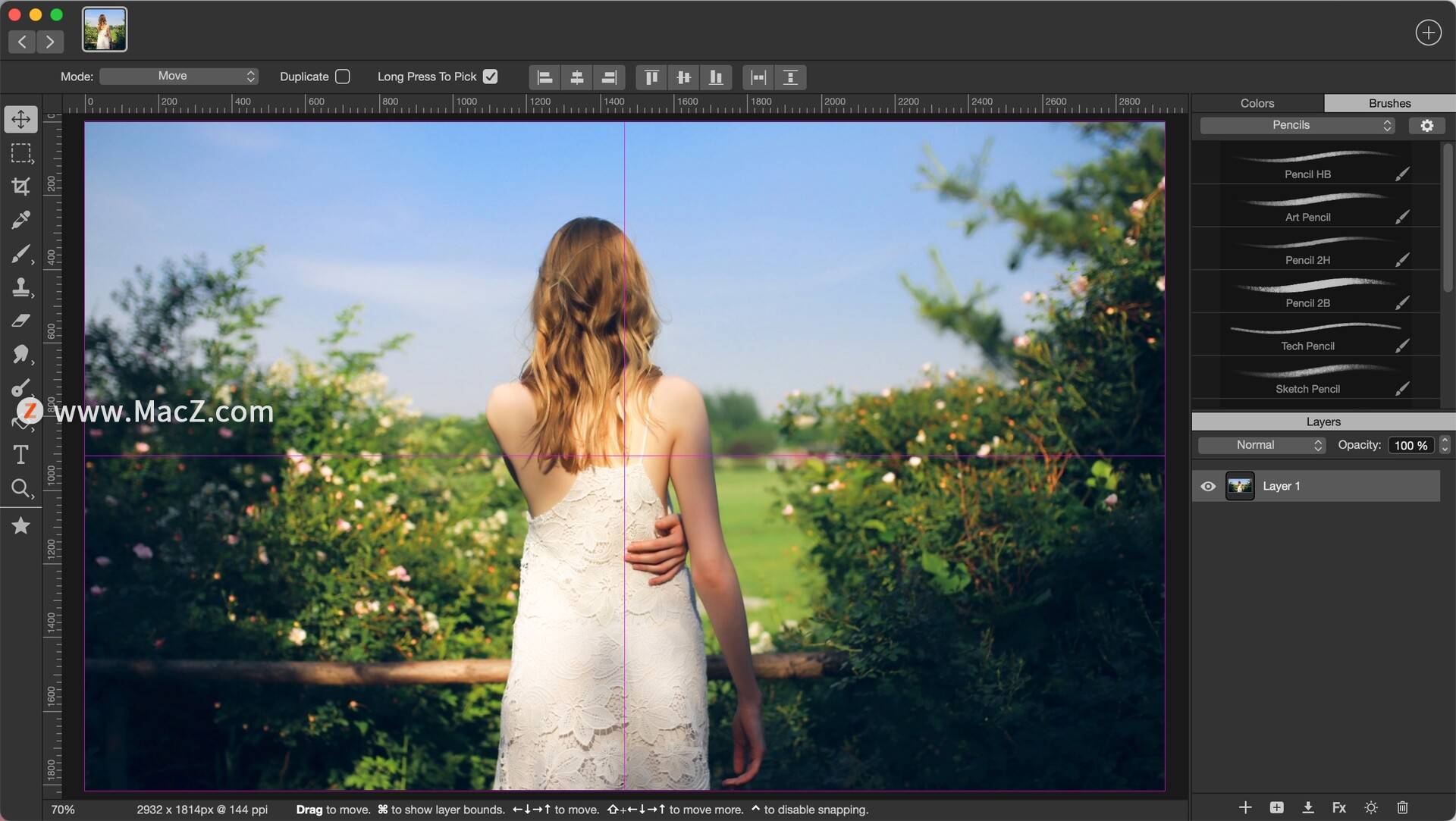Switch to Colors tab
1456x821 pixels.
coord(1257,102)
